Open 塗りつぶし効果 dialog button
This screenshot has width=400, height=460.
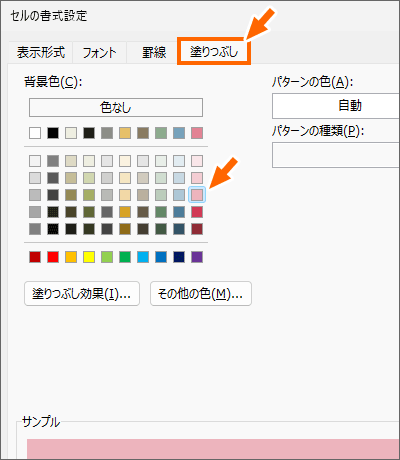coord(82,294)
